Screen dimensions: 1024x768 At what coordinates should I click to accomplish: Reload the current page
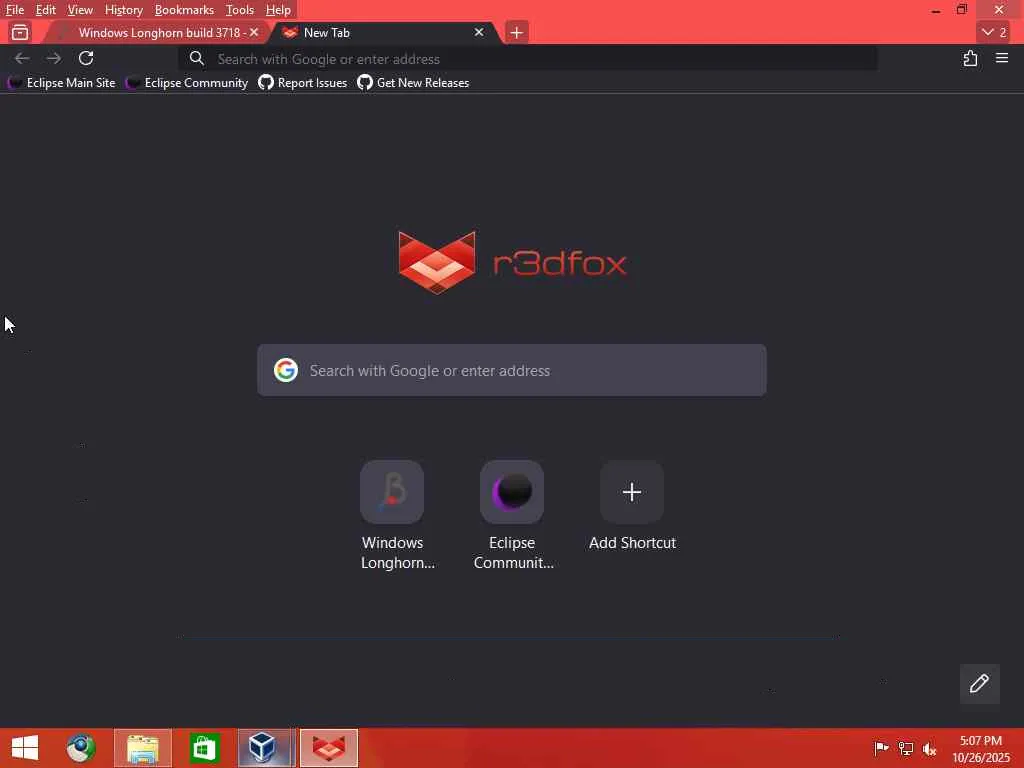86,58
